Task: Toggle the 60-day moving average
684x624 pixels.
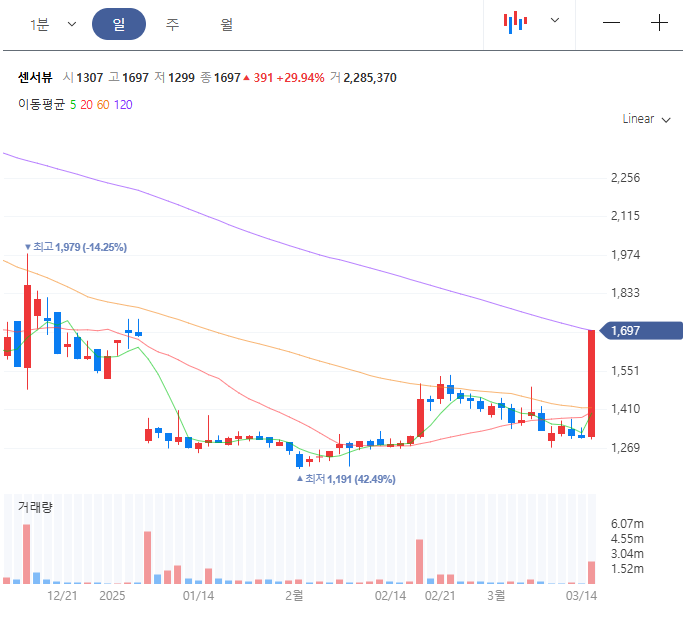Action: [x=103, y=105]
